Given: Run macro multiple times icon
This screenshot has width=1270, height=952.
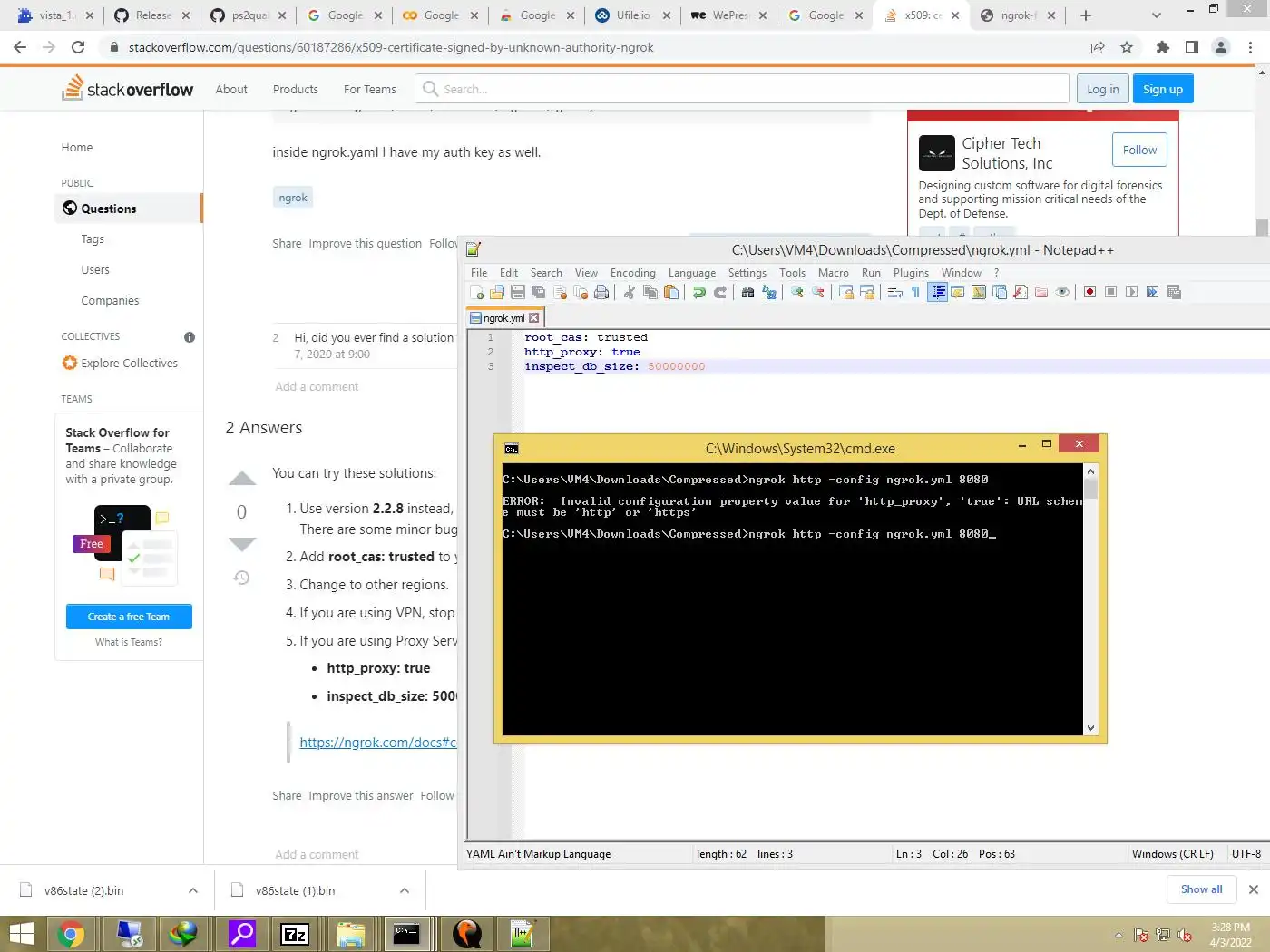Looking at the screenshot, I should coord(1152,292).
